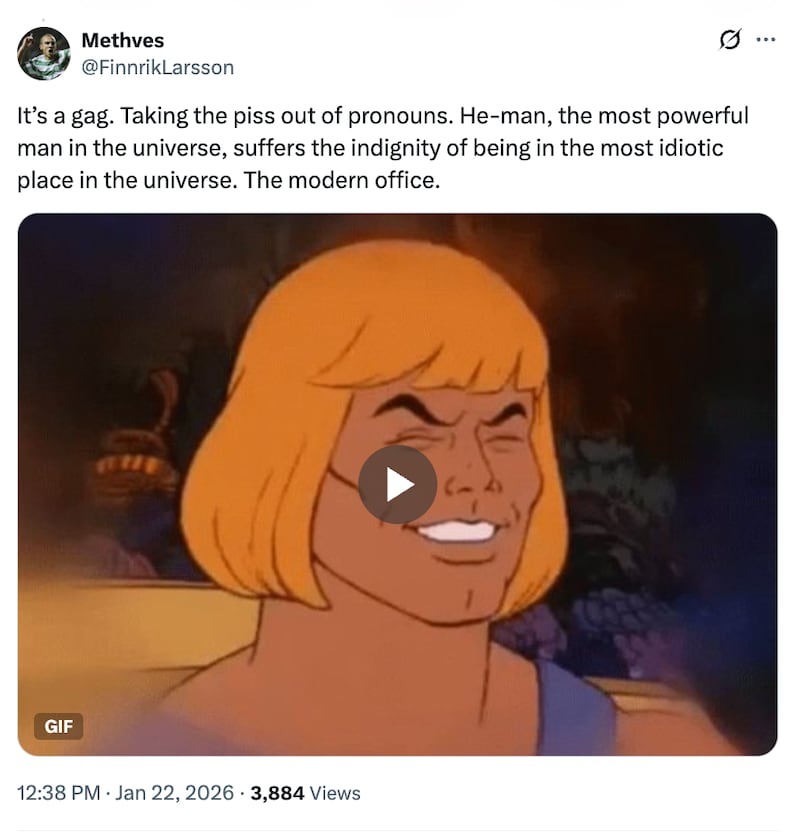Click the Grok slashed-circle icon
Image resolution: width=800 pixels, height=833 pixels.
point(730,40)
